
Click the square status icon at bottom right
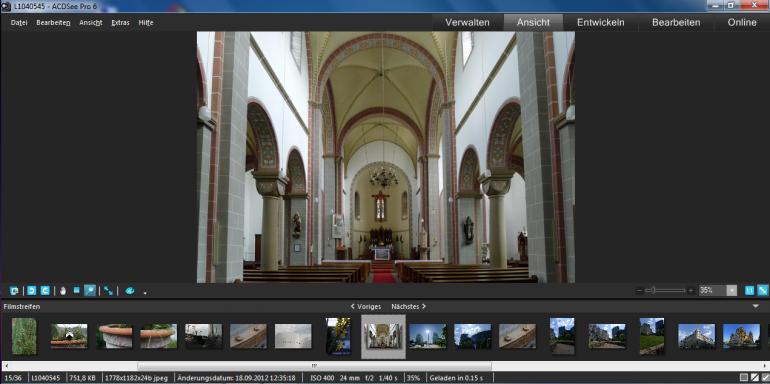point(744,378)
